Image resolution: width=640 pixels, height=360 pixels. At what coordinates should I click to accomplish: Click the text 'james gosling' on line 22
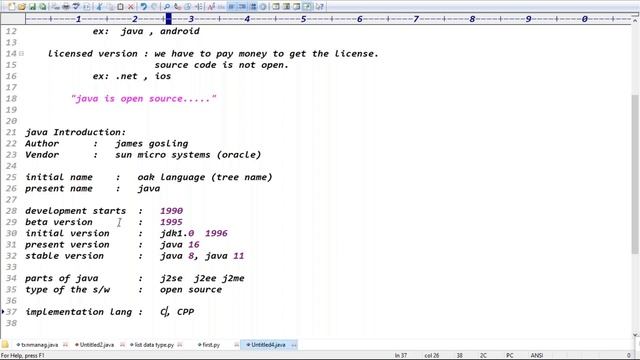(152, 144)
